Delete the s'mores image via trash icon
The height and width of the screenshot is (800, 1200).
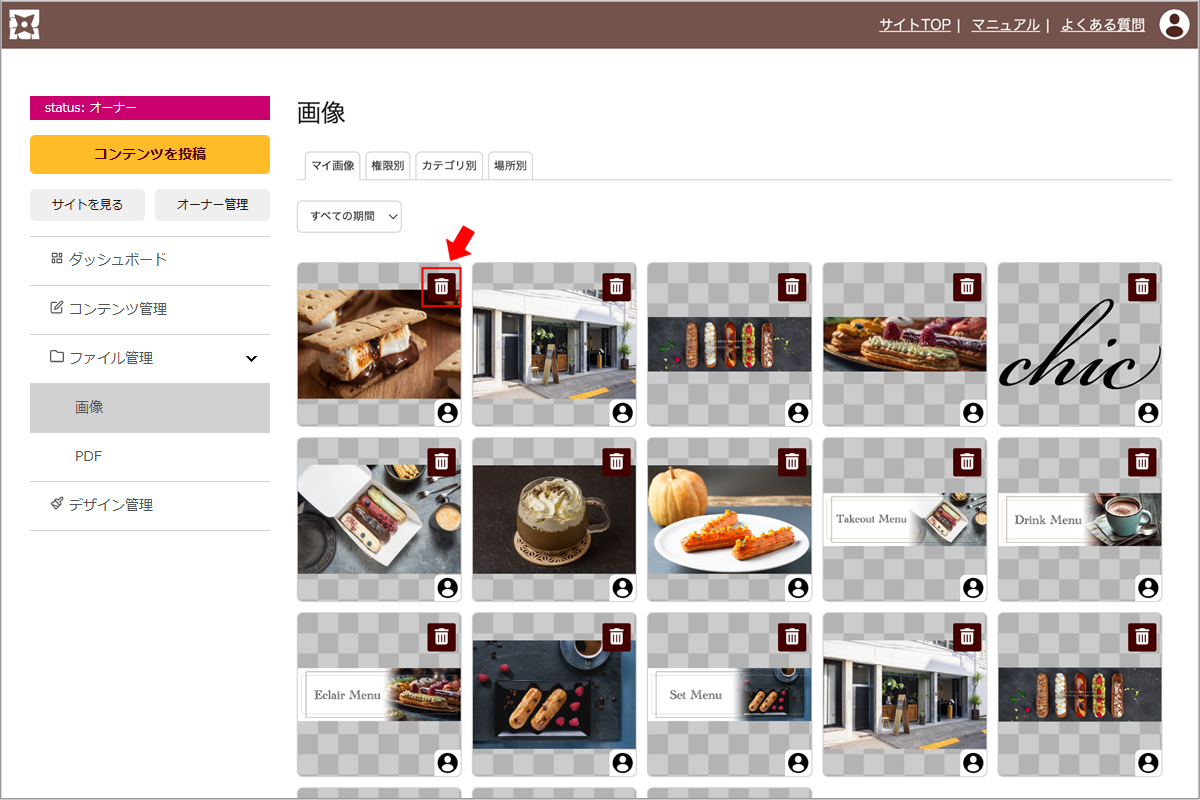tap(442, 287)
